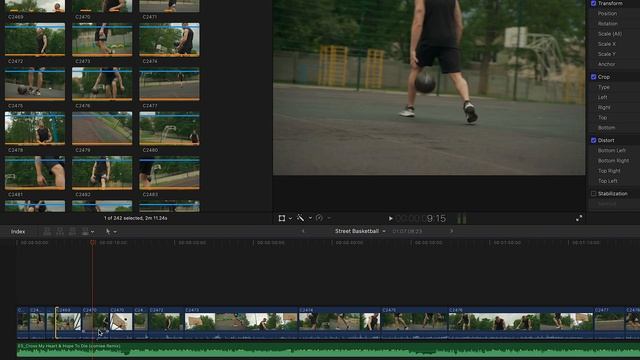The height and width of the screenshot is (360, 640).
Task: Expand the retime options dropdown arrow
Action: (x=329, y=218)
